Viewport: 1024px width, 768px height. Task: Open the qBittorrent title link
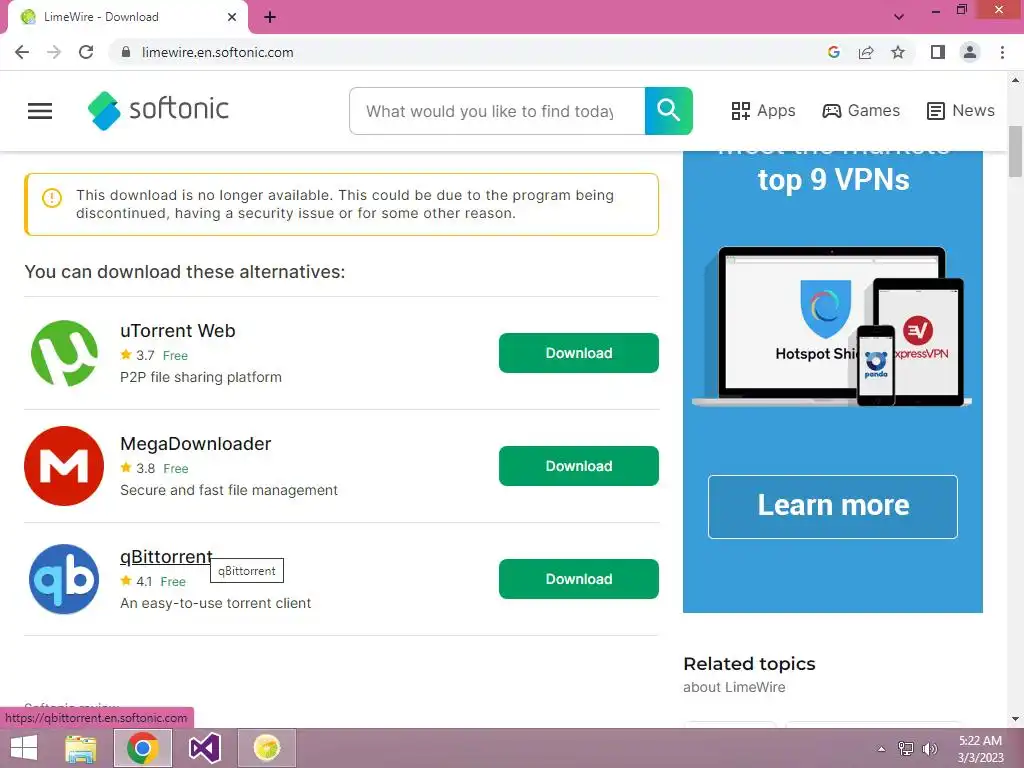166,557
